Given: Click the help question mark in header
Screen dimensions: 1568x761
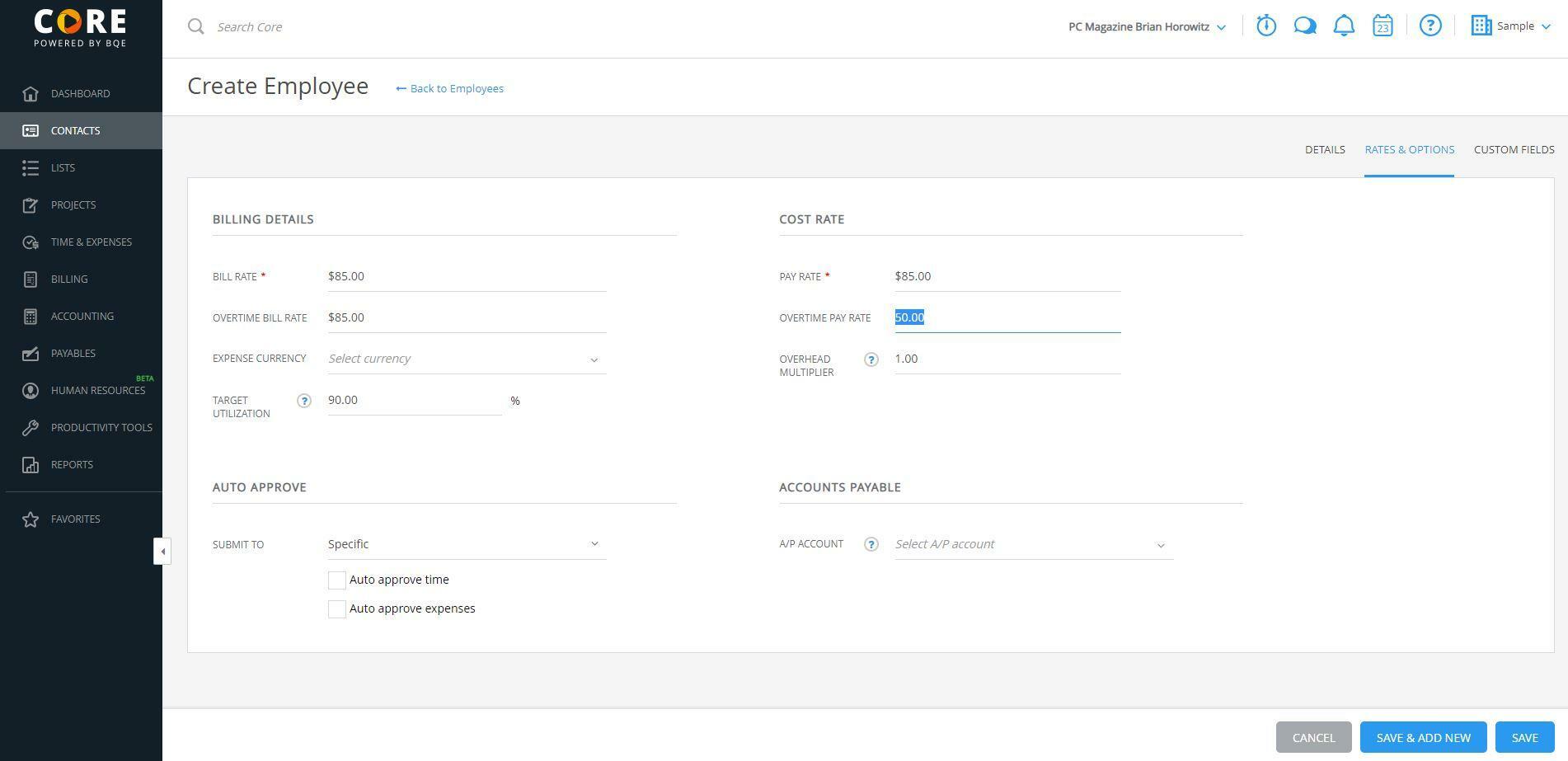Looking at the screenshot, I should 1430,26.
